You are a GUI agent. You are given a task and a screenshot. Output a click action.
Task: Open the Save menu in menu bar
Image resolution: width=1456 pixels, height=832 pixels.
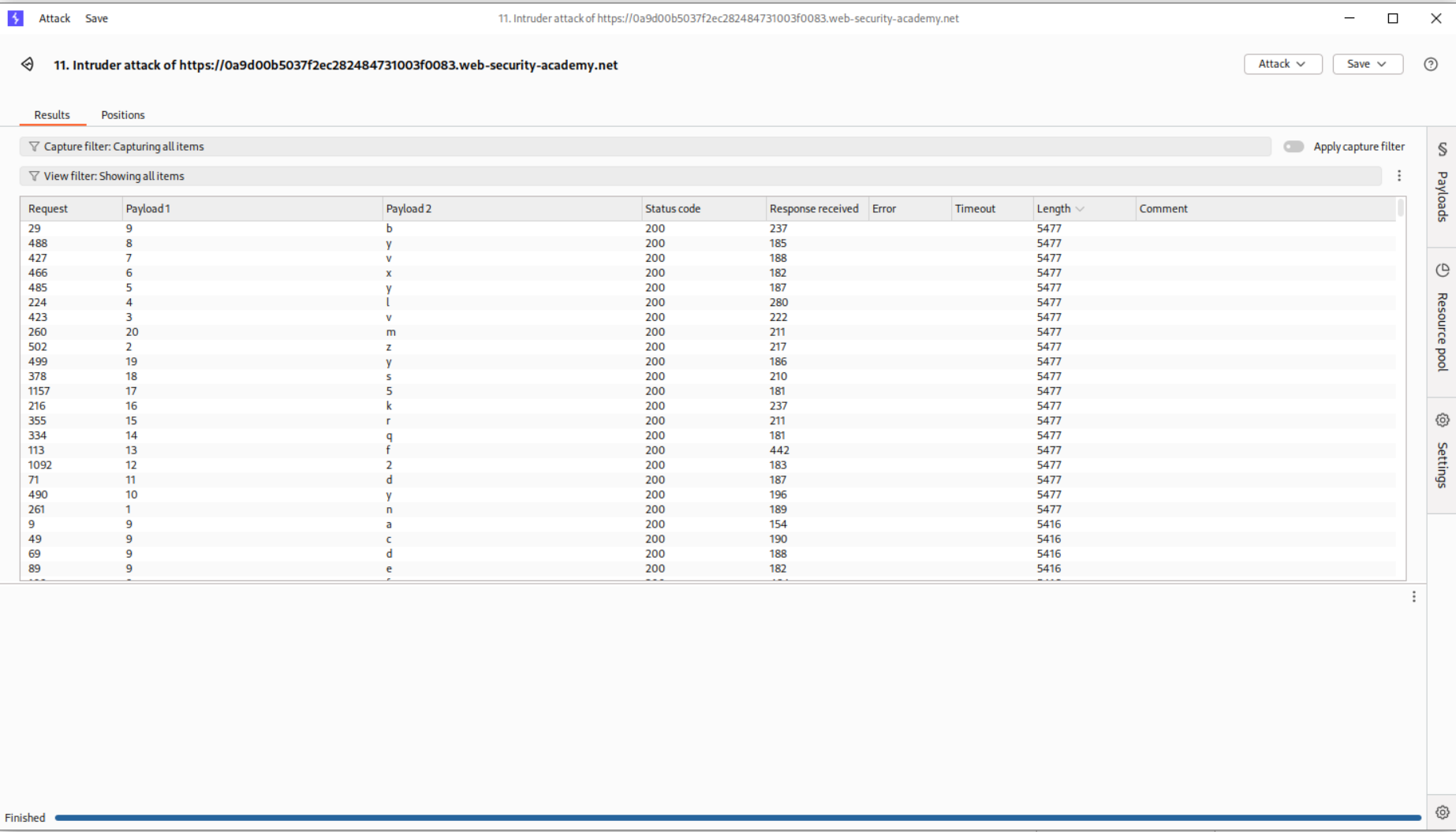96,18
